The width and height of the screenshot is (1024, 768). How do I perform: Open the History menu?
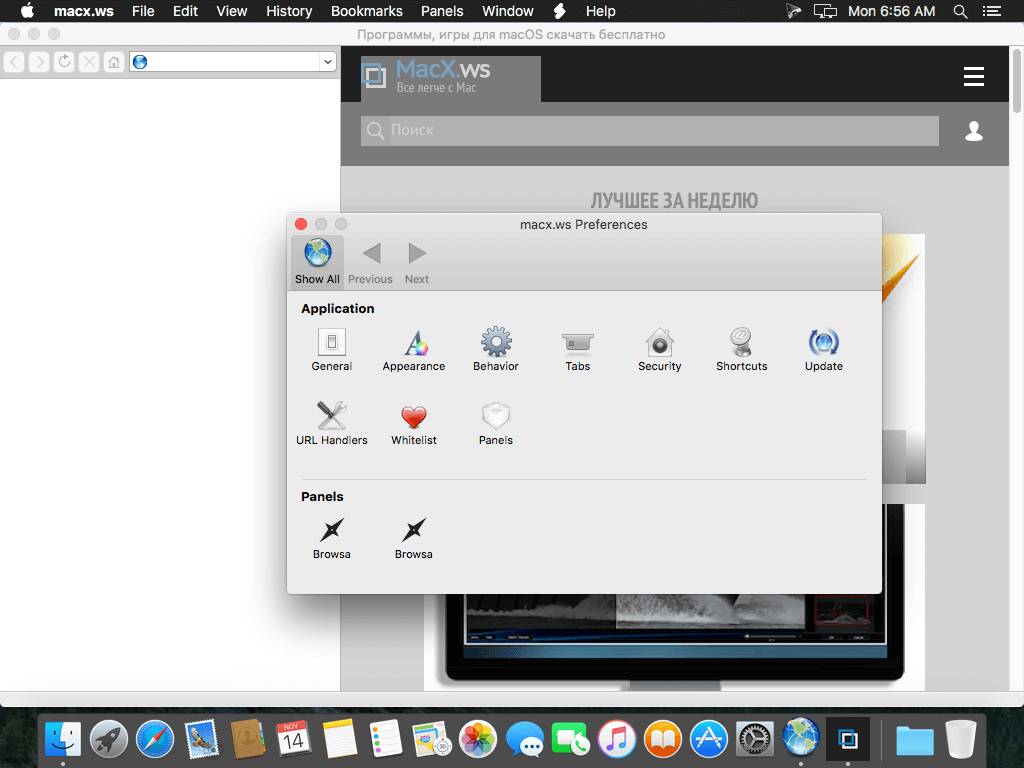pos(289,11)
